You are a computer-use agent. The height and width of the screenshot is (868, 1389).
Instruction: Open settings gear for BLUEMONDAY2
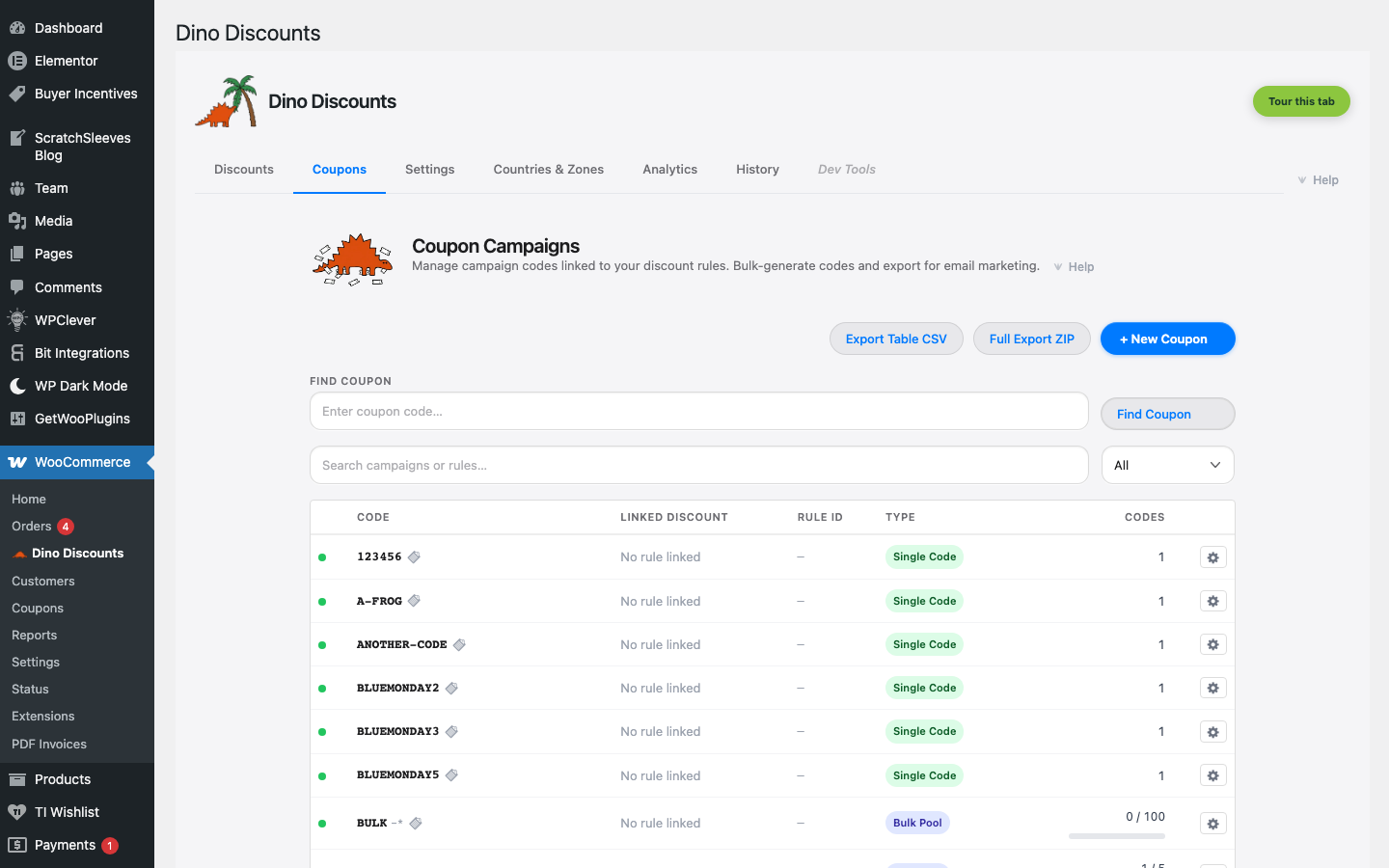click(x=1213, y=688)
